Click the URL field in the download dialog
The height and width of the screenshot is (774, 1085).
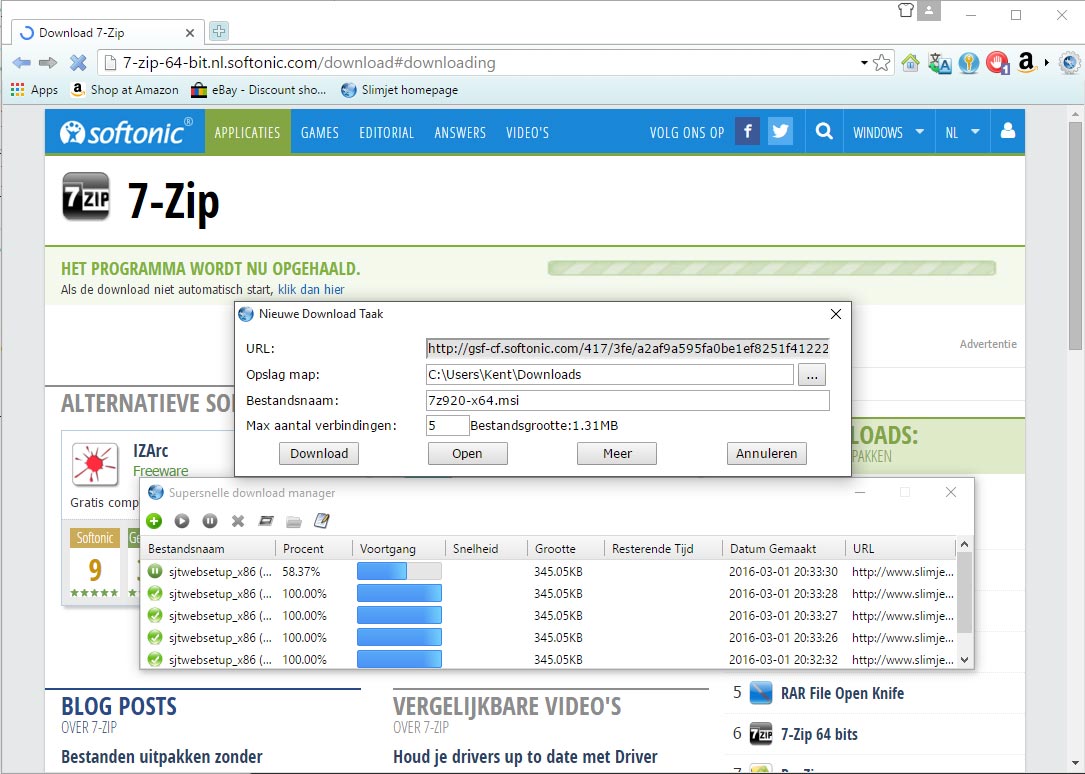(x=628, y=349)
